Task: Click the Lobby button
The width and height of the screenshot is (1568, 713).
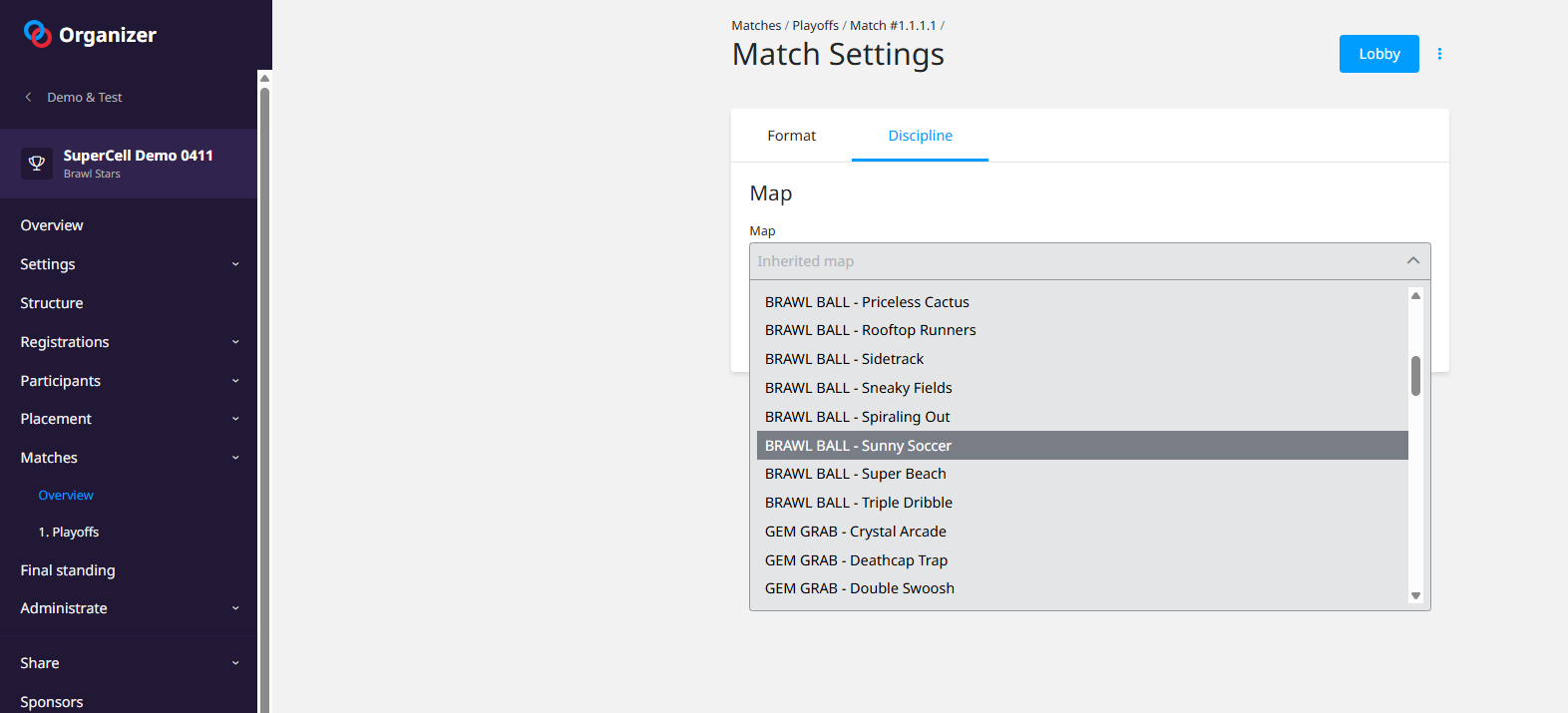Action: point(1378,54)
